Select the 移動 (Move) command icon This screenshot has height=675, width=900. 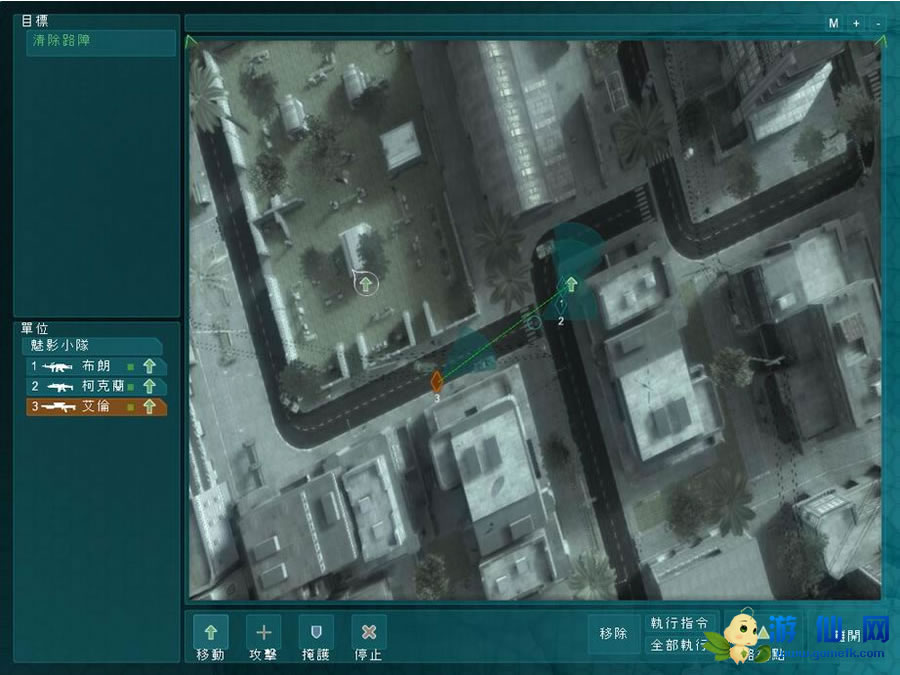(x=211, y=632)
